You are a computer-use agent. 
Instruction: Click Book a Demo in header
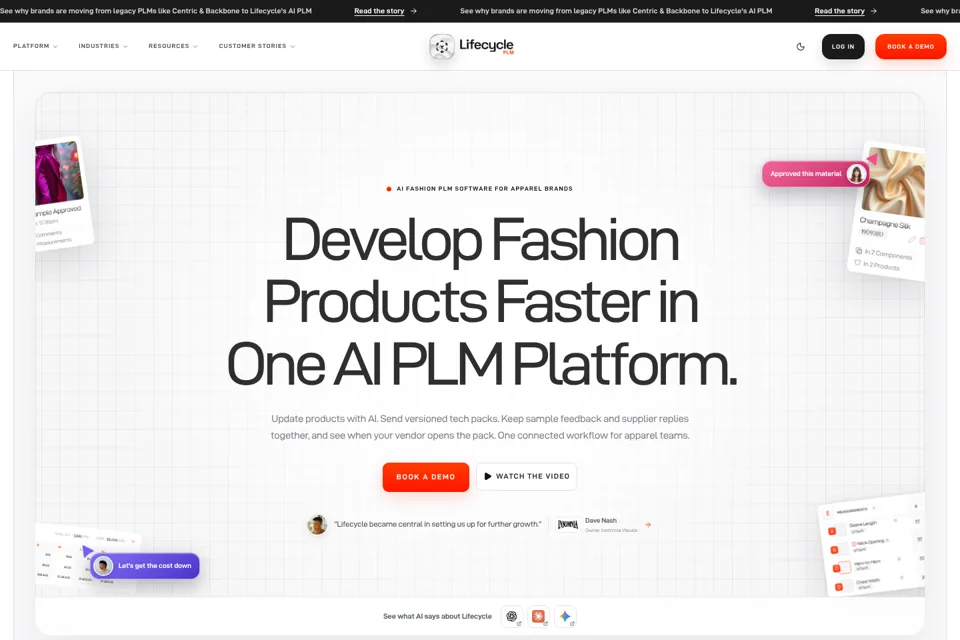pos(910,47)
